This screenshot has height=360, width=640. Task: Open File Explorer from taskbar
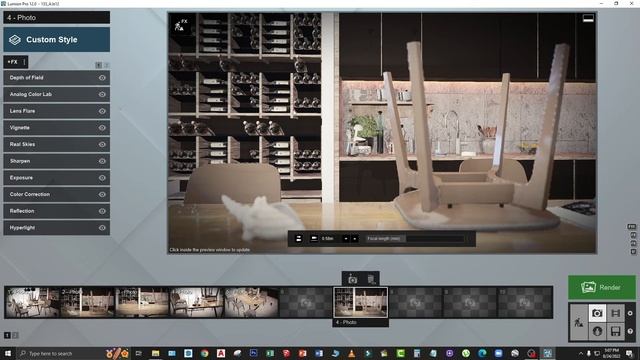156,353
